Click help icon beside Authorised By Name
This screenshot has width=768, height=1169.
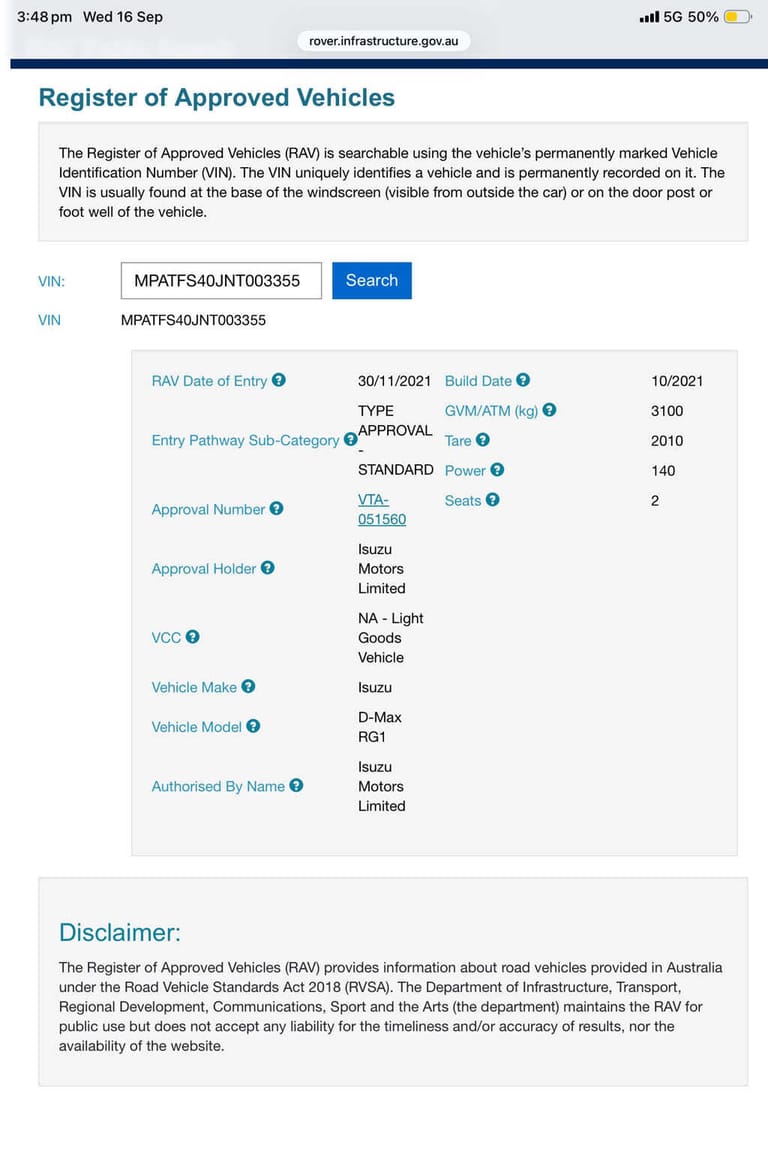click(296, 785)
